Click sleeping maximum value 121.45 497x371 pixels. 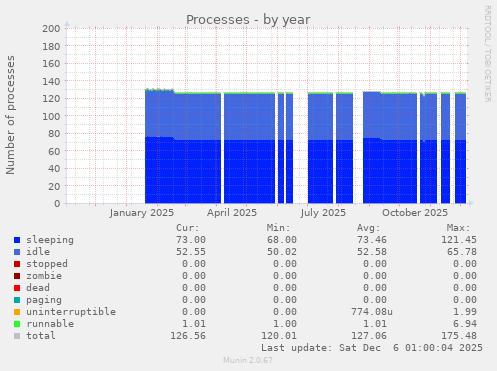pyautogui.click(x=459, y=240)
